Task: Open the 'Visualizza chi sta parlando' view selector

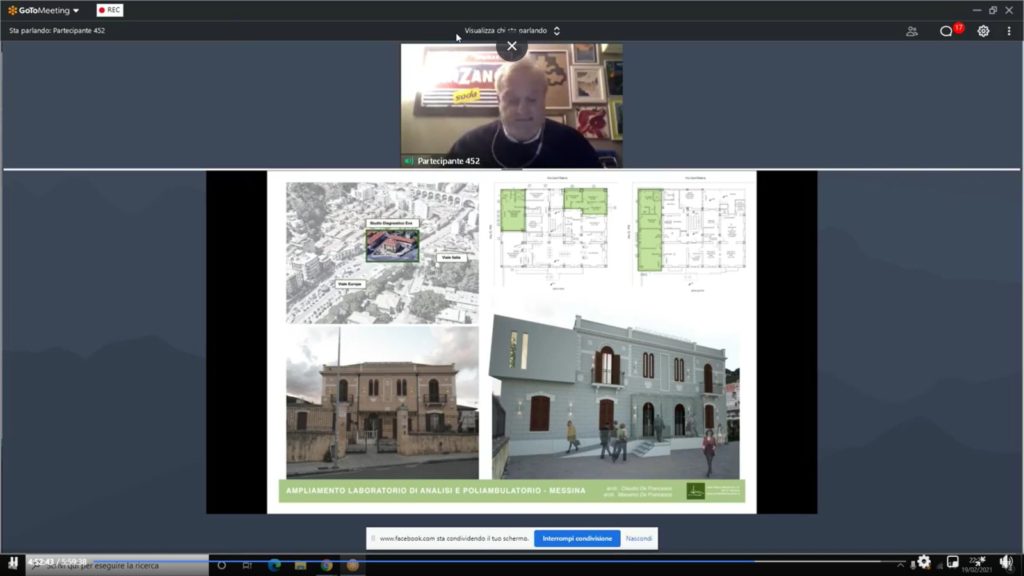Action: pos(512,31)
